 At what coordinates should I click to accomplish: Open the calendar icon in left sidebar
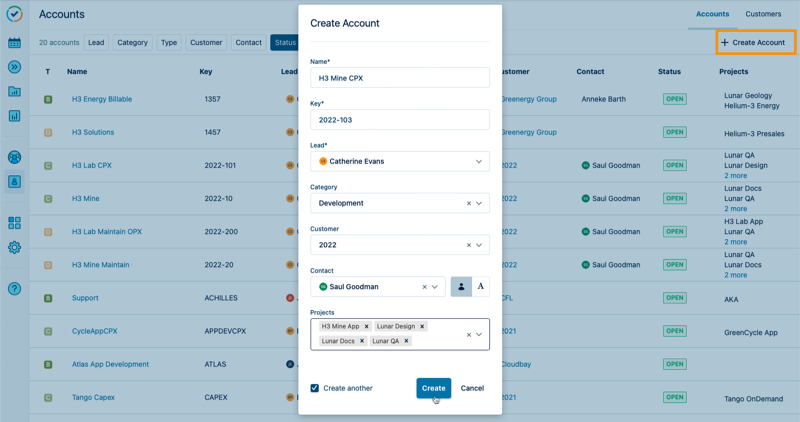pos(14,43)
